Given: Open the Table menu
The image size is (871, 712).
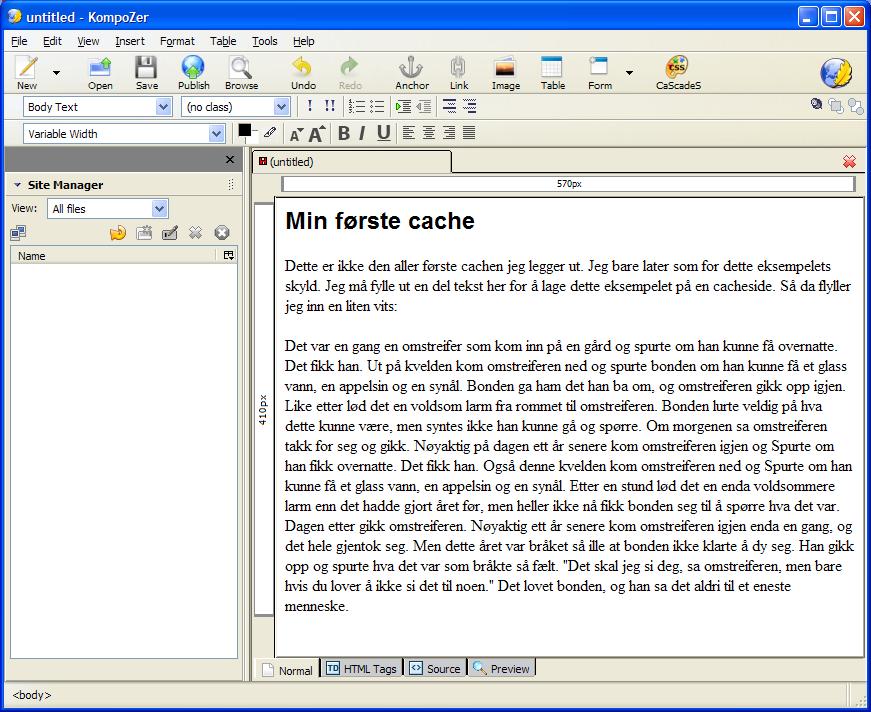Looking at the screenshot, I should pos(223,41).
